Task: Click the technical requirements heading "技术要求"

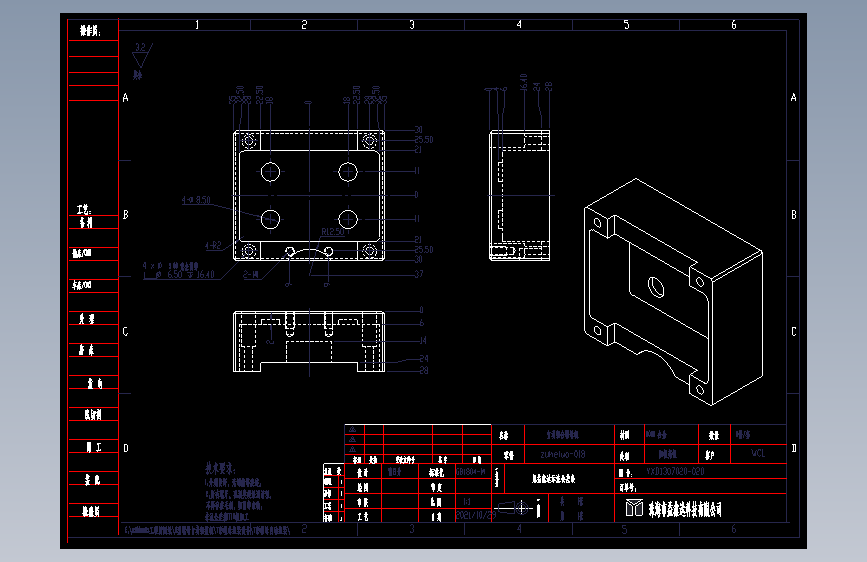Action: (x=221, y=469)
